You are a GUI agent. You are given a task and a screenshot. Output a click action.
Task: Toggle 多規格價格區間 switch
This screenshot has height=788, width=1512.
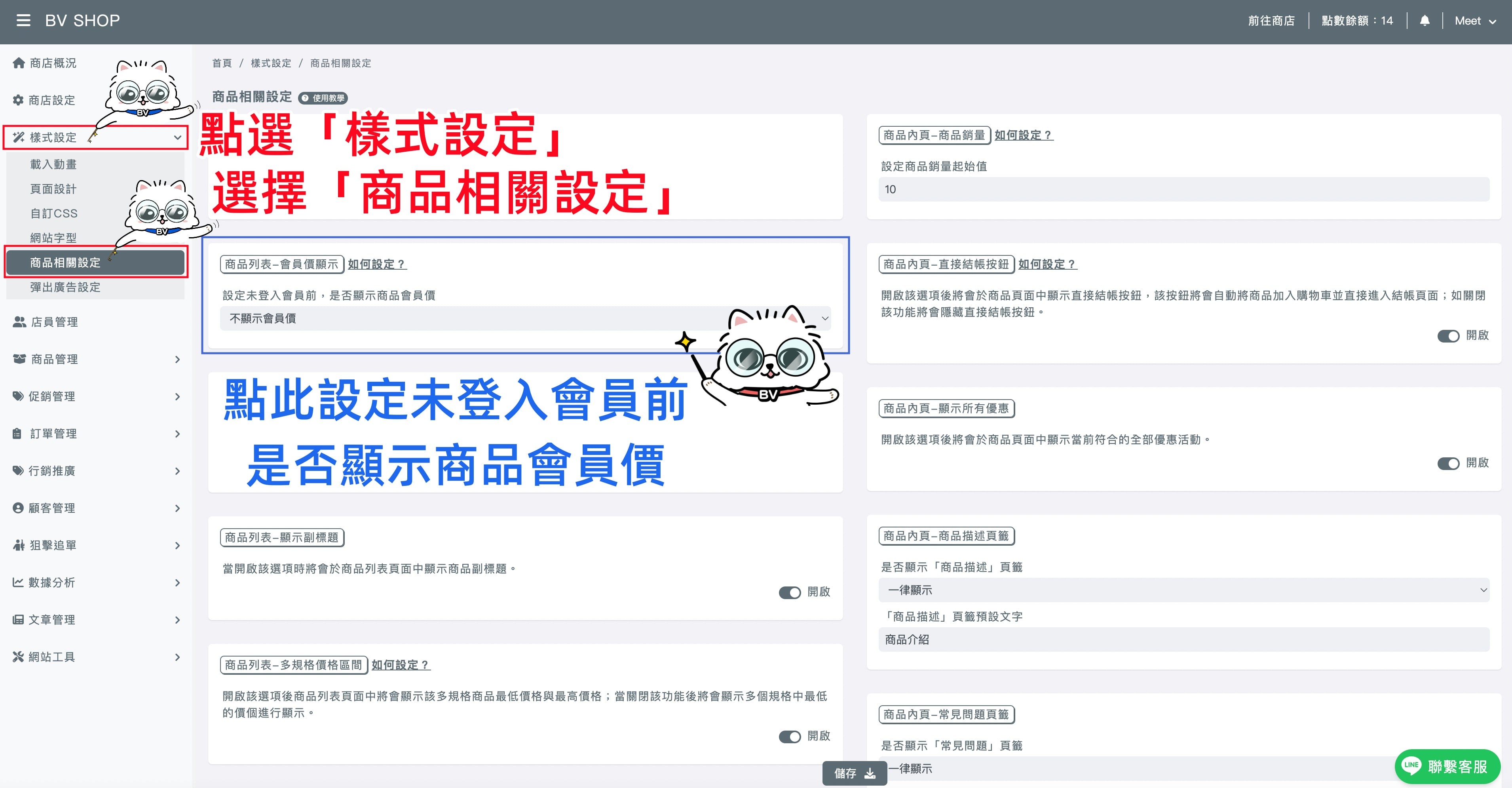pyautogui.click(x=790, y=737)
